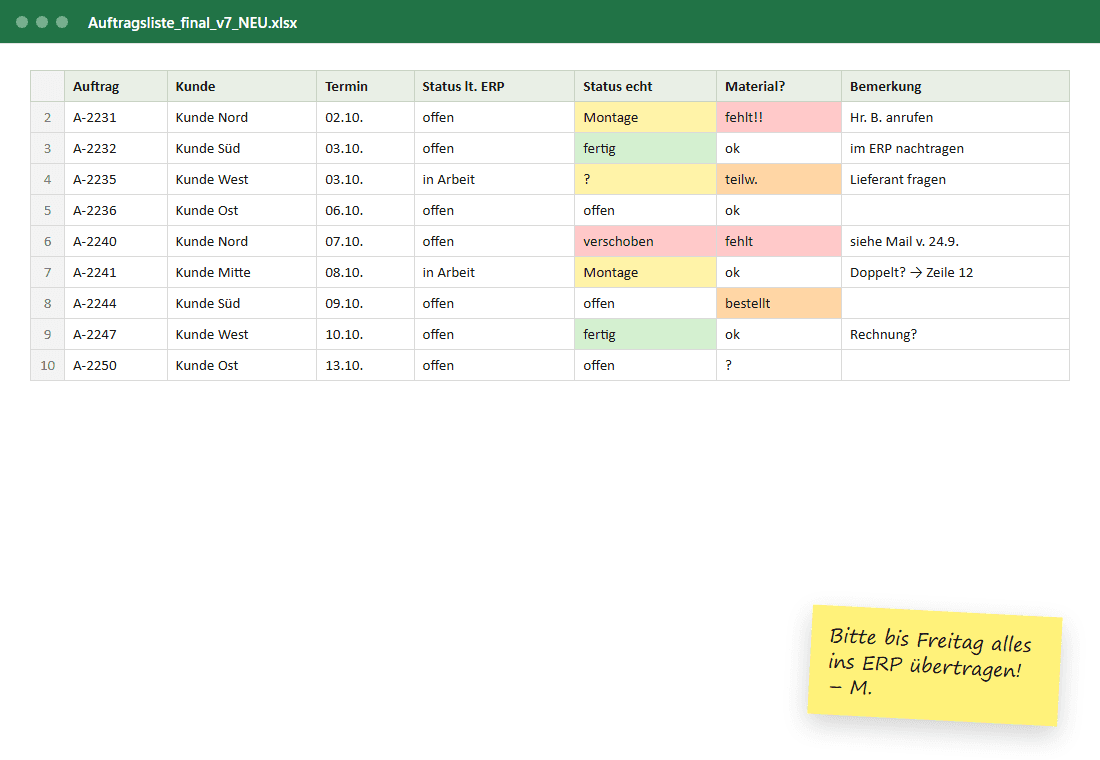Click the '?' status cell of A-2235

645,180
